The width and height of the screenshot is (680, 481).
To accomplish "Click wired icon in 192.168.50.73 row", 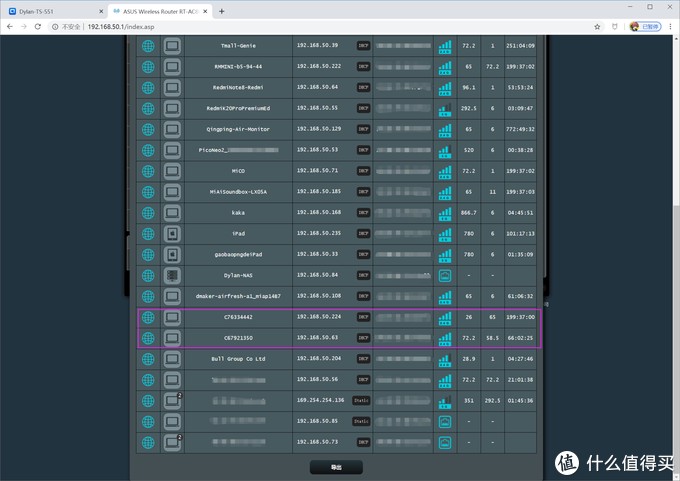I will 445,442.
